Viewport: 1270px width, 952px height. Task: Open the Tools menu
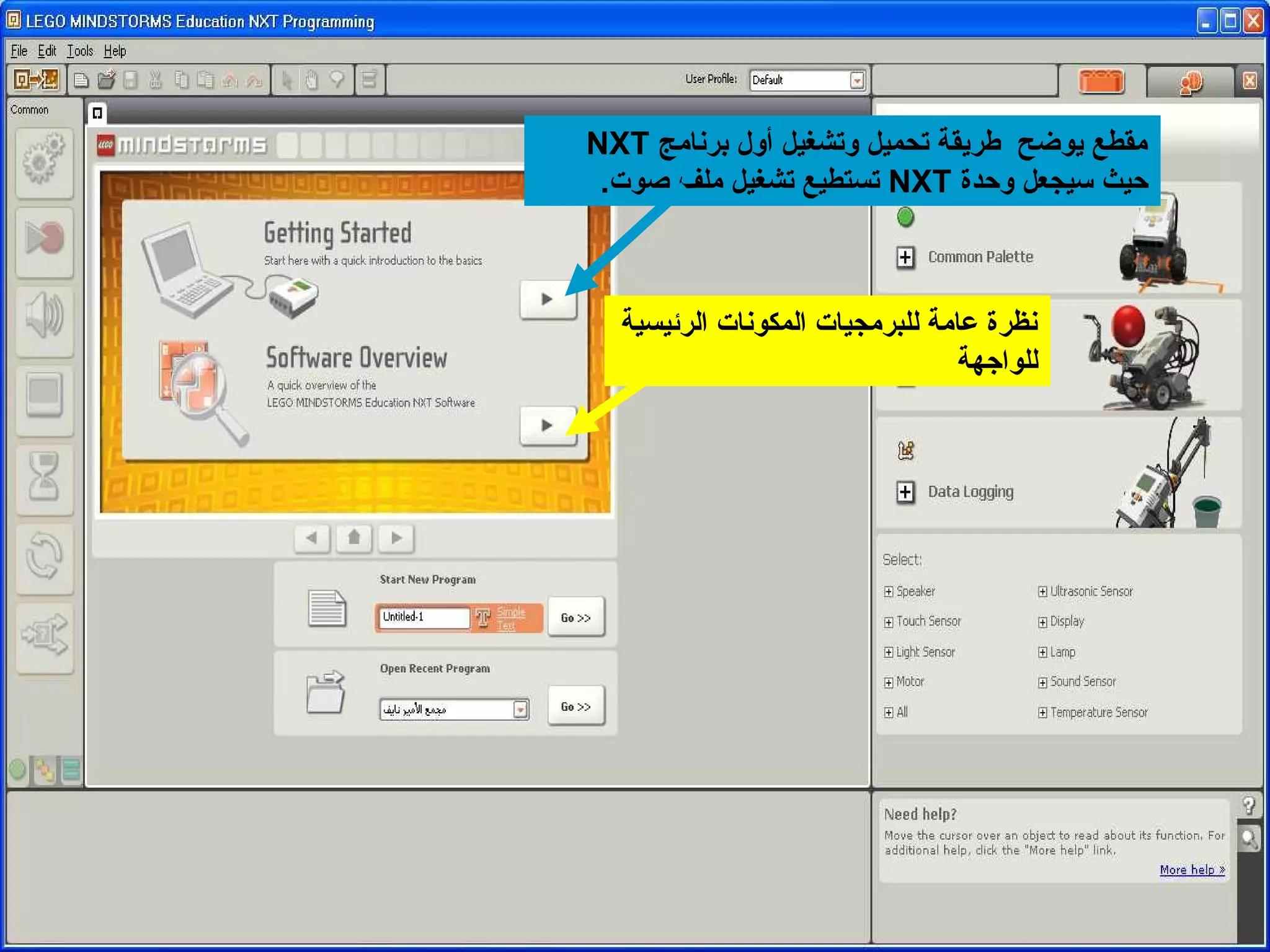tap(80, 51)
